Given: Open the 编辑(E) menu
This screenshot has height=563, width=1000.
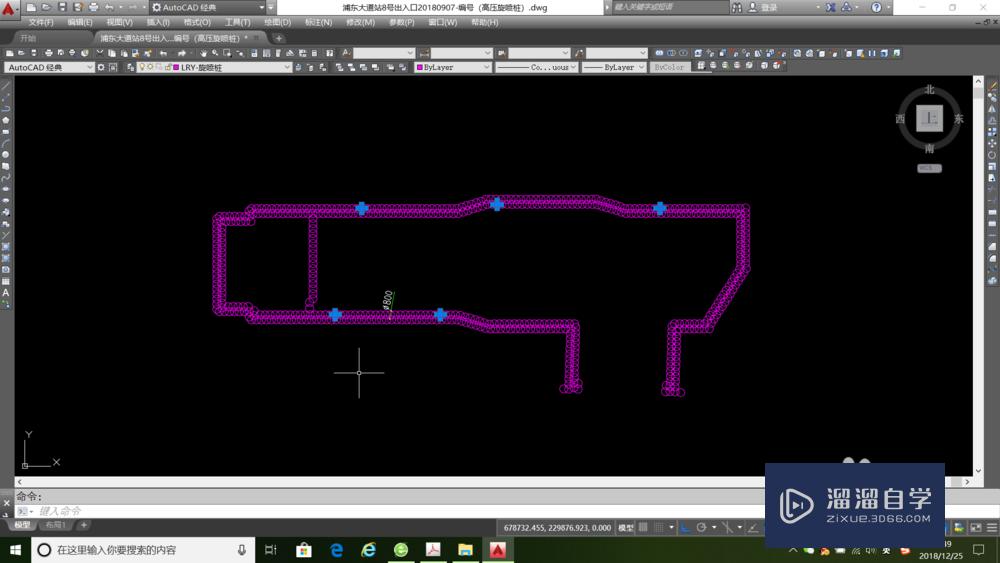Looking at the screenshot, I should [80, 22].
